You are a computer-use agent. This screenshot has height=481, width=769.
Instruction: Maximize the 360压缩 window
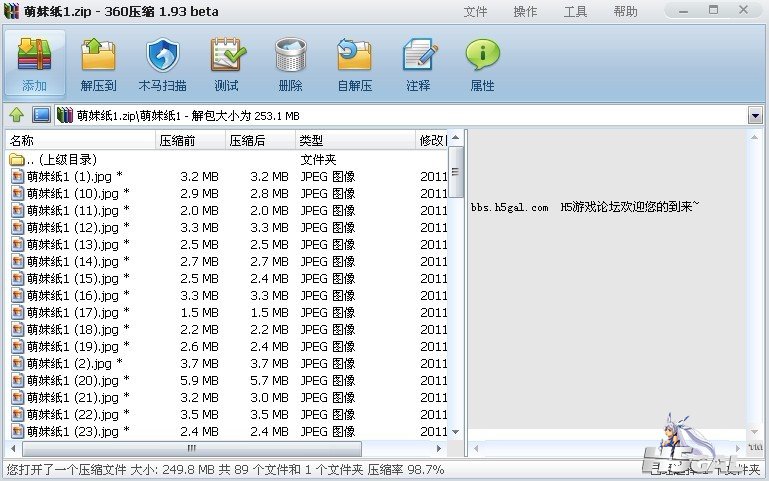[714, 10]
